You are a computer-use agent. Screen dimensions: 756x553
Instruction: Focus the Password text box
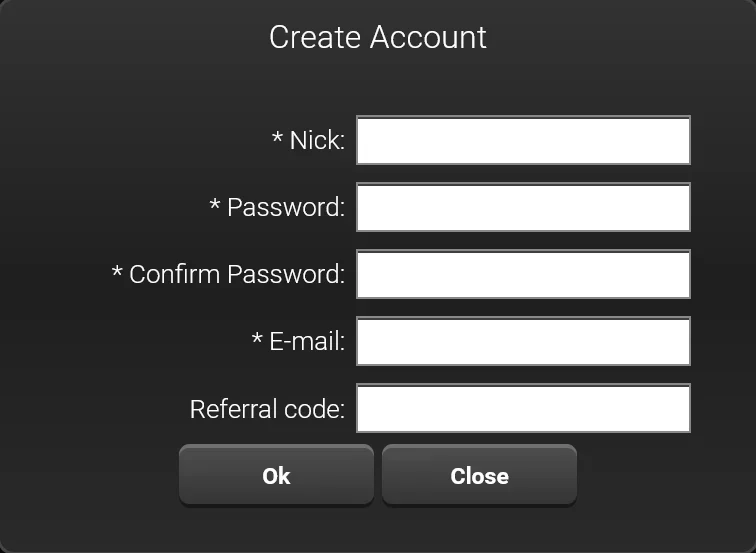[x=523, y=208]
